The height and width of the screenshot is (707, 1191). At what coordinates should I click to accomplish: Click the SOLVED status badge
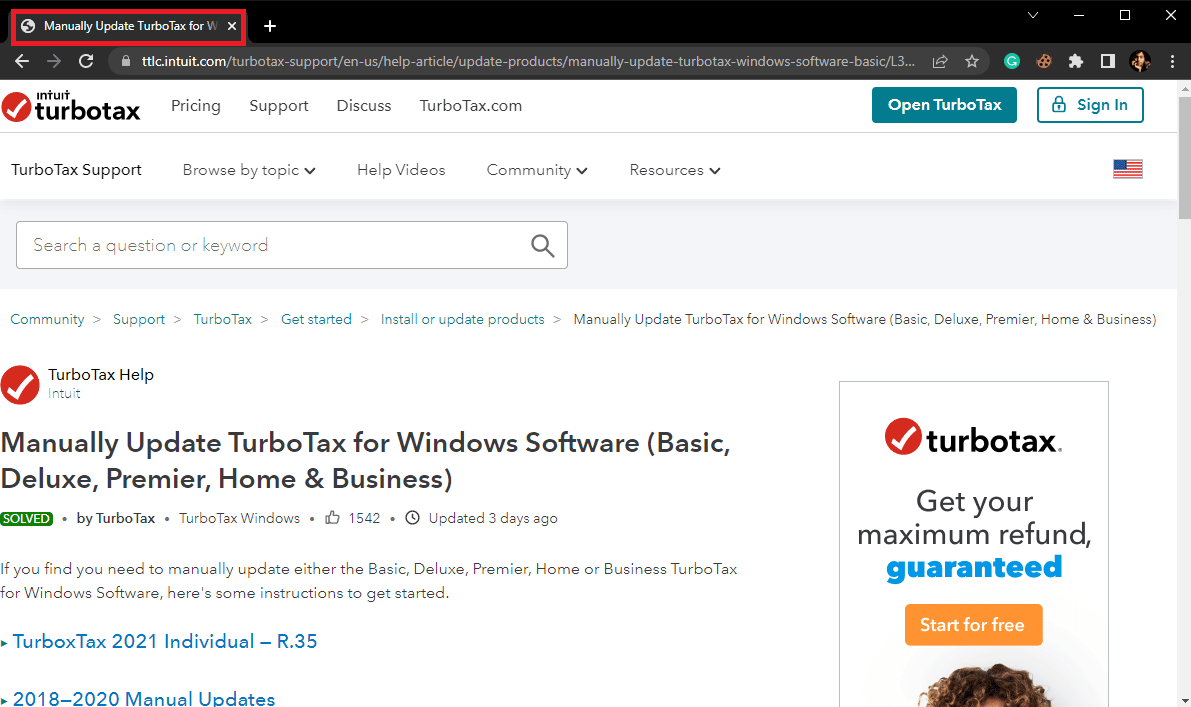point(27,519)
